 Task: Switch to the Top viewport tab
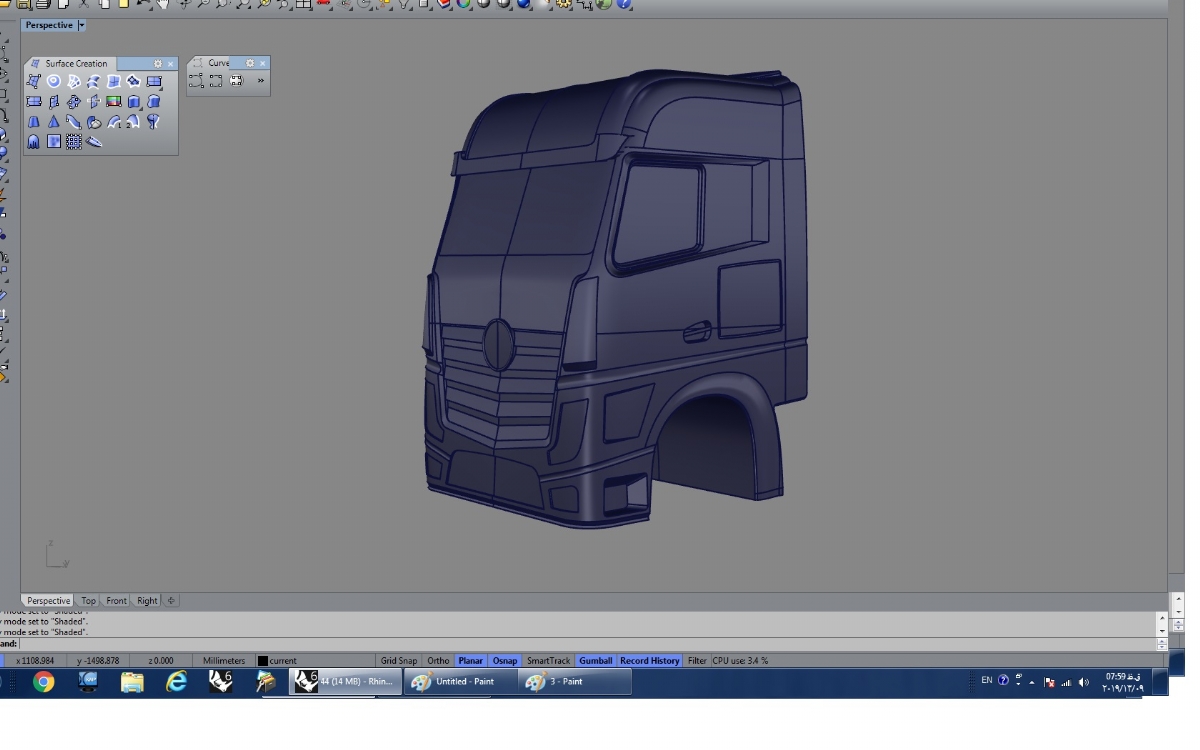point(88,601)
